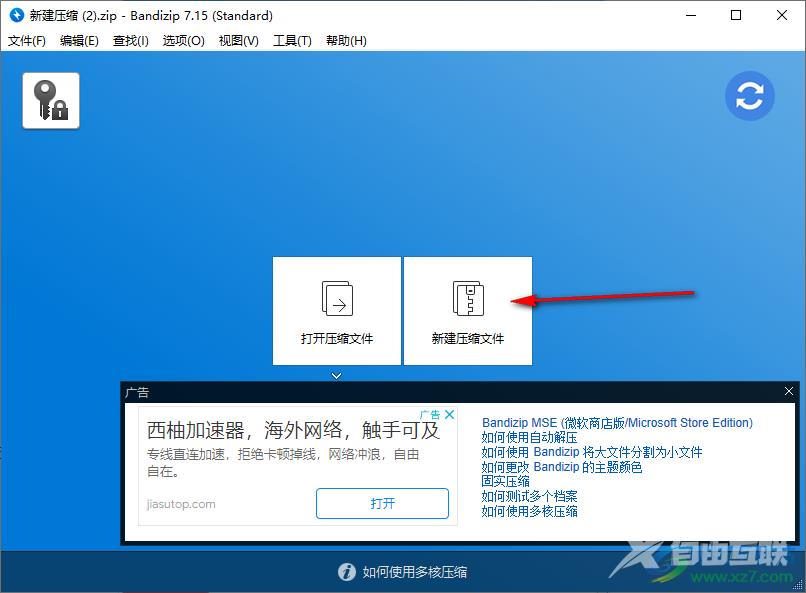This screenshot has height=593, width=806.
Task: Maximize the Bandizip window
Action: [x=736, y=15]
